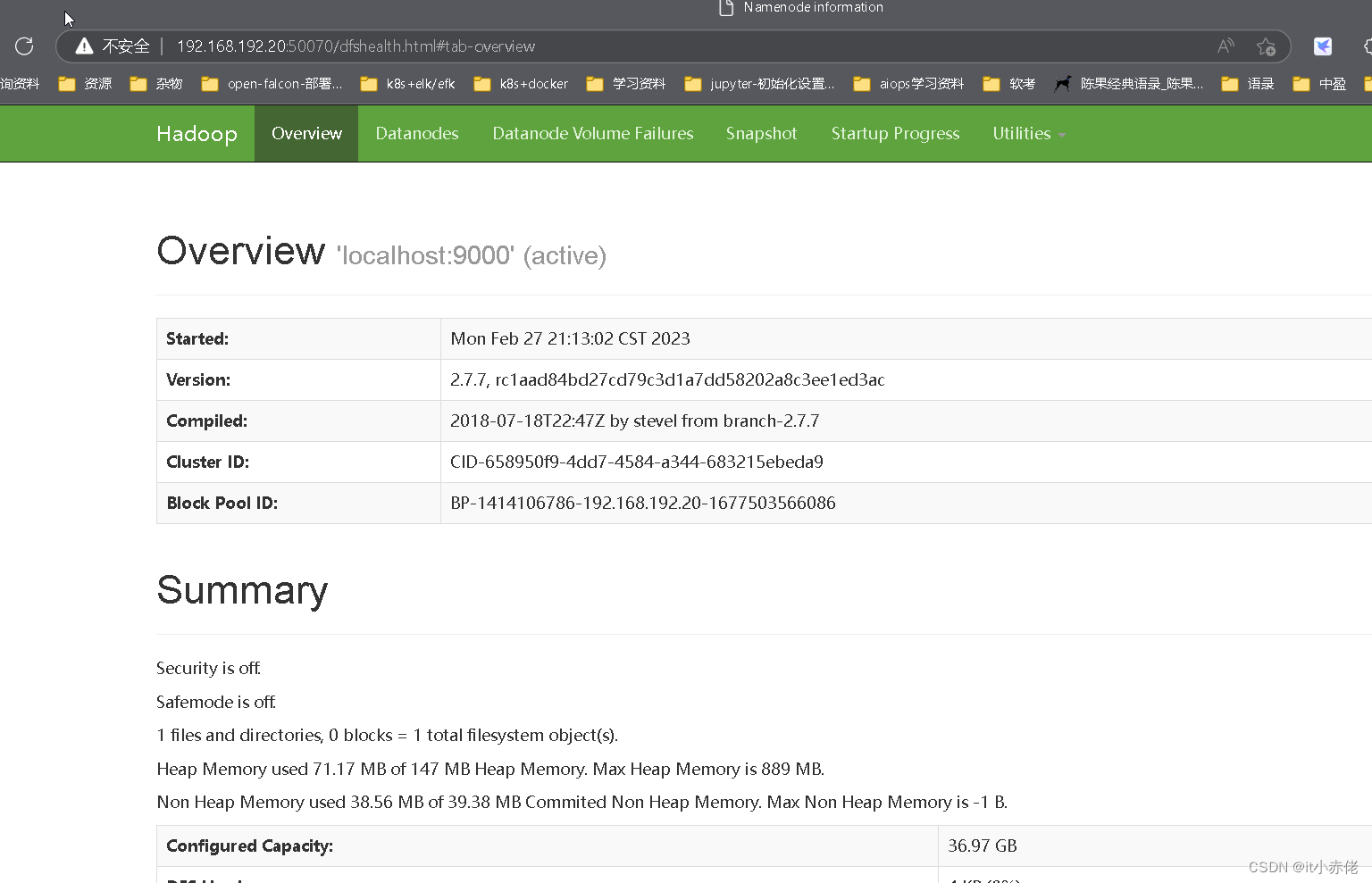The height and width of the screenshot is (883, 1372).
Task: Click the Version: label cell
Action: 298,380
